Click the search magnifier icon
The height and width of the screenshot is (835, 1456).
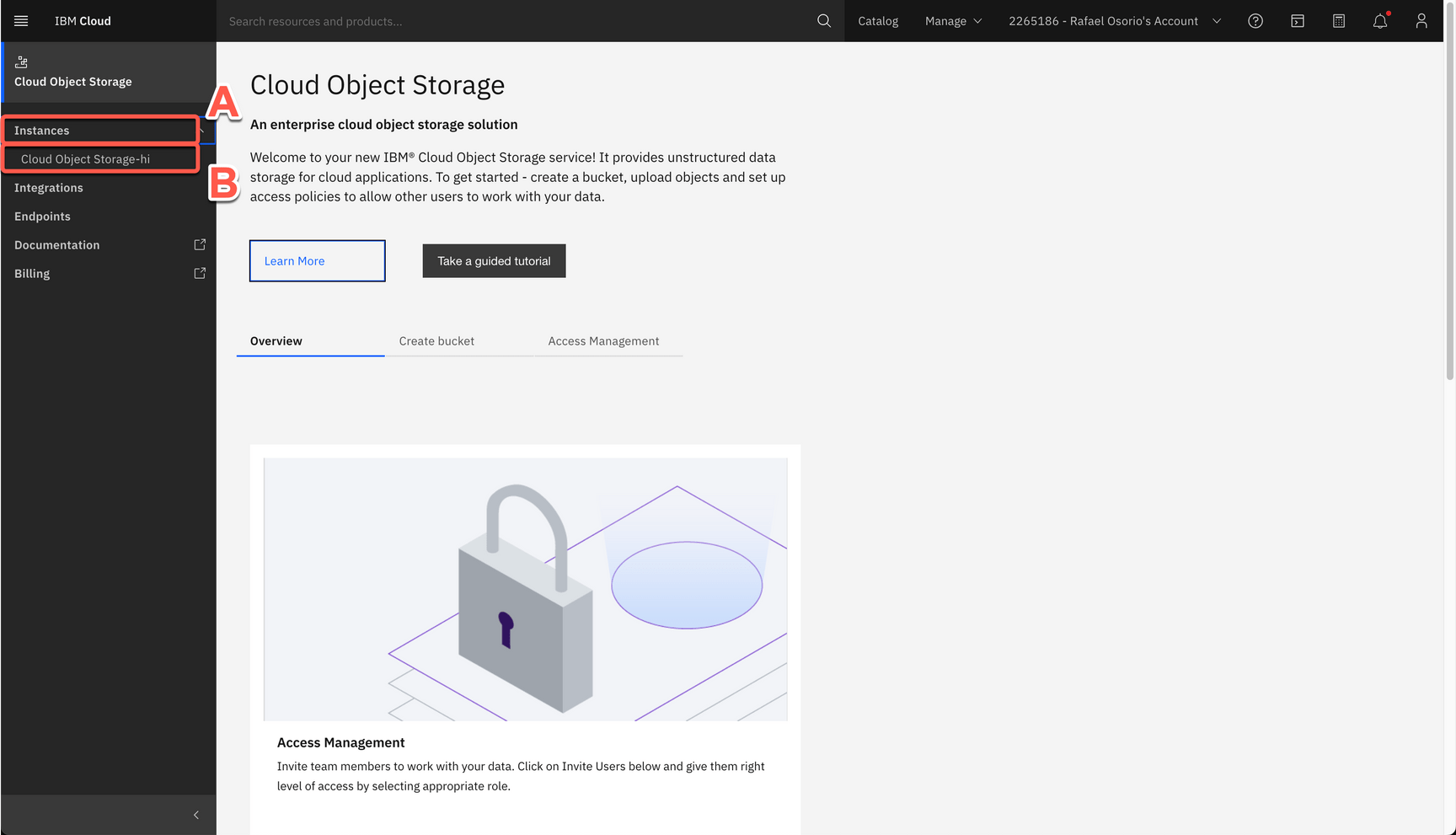click(x=823, y=21)
